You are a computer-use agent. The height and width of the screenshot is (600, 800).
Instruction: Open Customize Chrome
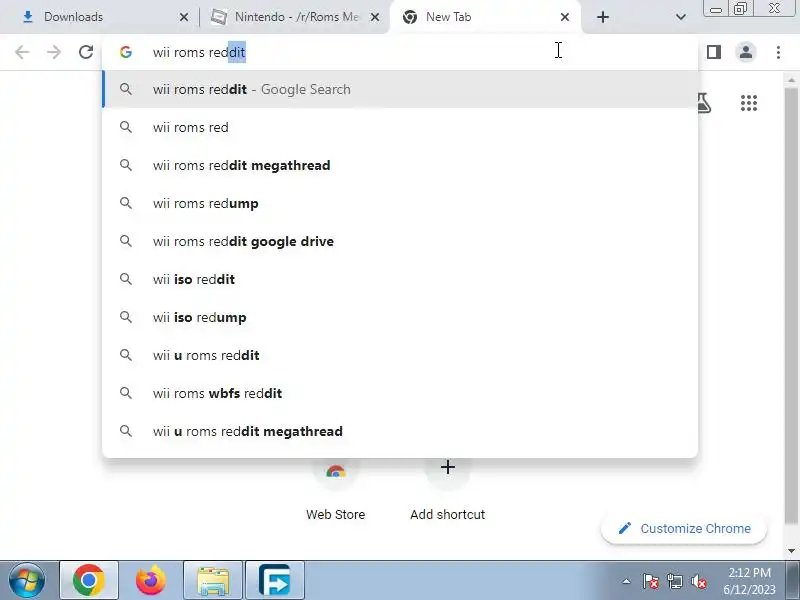[x=684, y=529]
